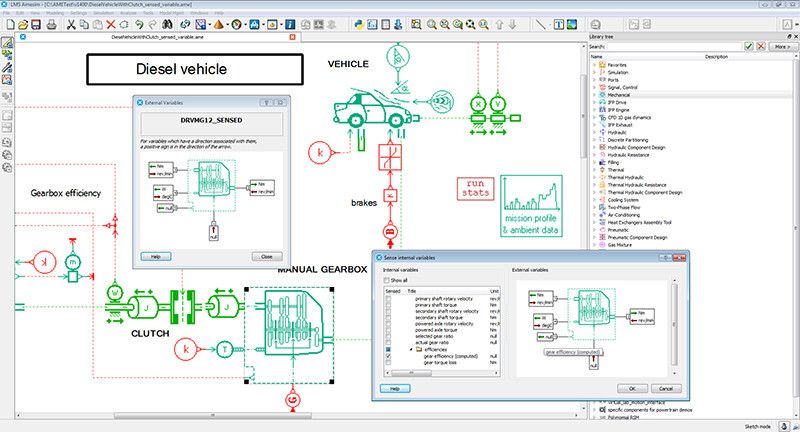Click the Python toolbar icon
This screenshot has width=800, height=432.
[359, 24]
